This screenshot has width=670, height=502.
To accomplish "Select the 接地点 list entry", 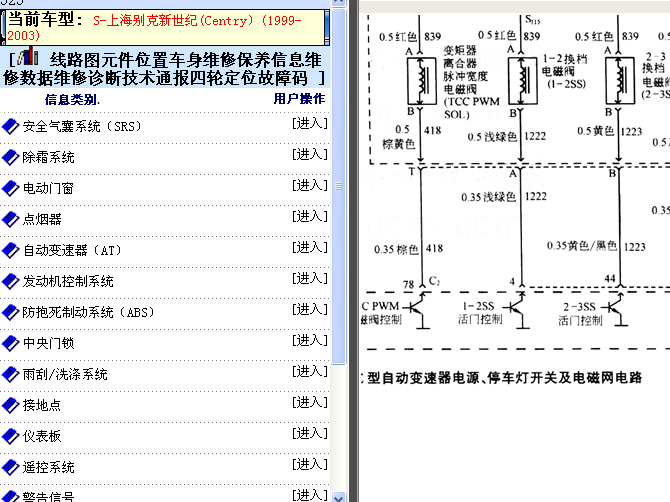I will coord(42,405).
